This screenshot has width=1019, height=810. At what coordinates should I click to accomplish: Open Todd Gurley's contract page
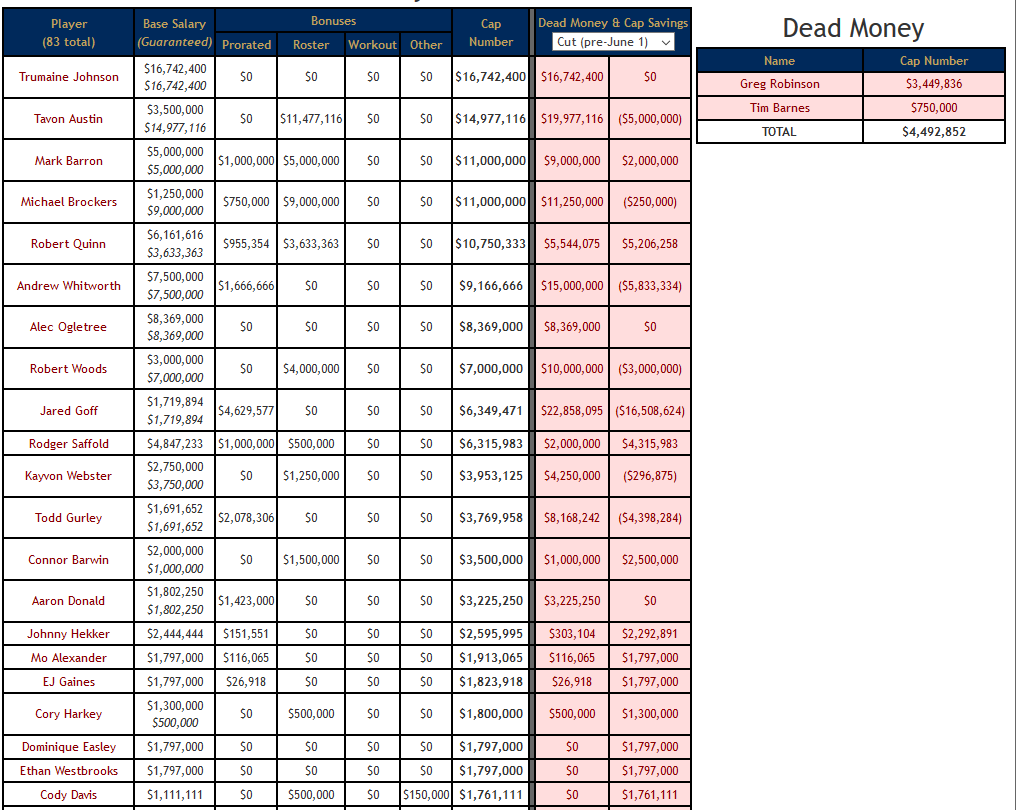[69, 517]
